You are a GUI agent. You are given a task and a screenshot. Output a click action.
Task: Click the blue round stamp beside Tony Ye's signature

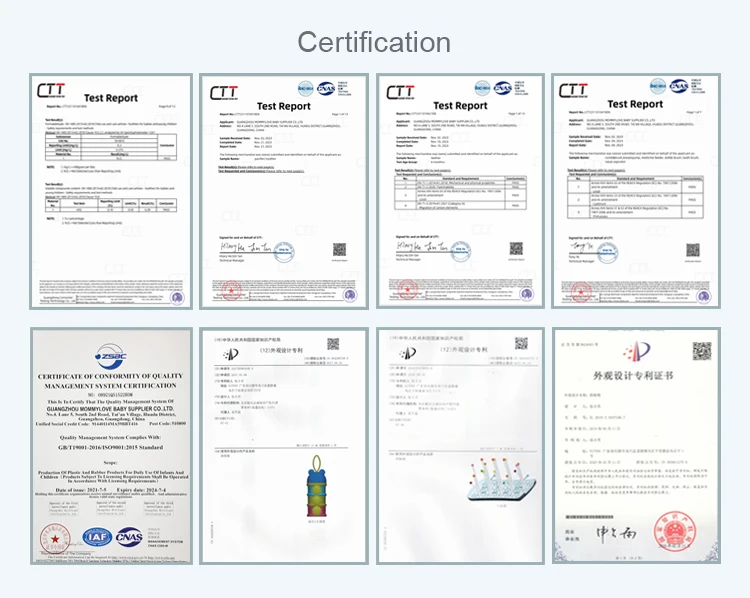[x=607, y=253]
